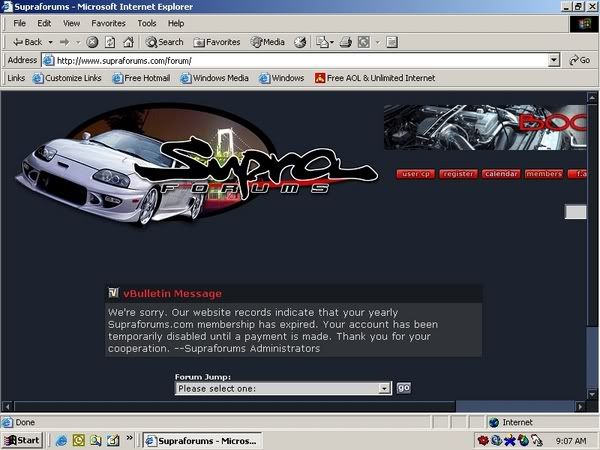Launch Internet Explorer from Quick Launch
Screen dimensions: 600x450
click(x=62, y=441)
